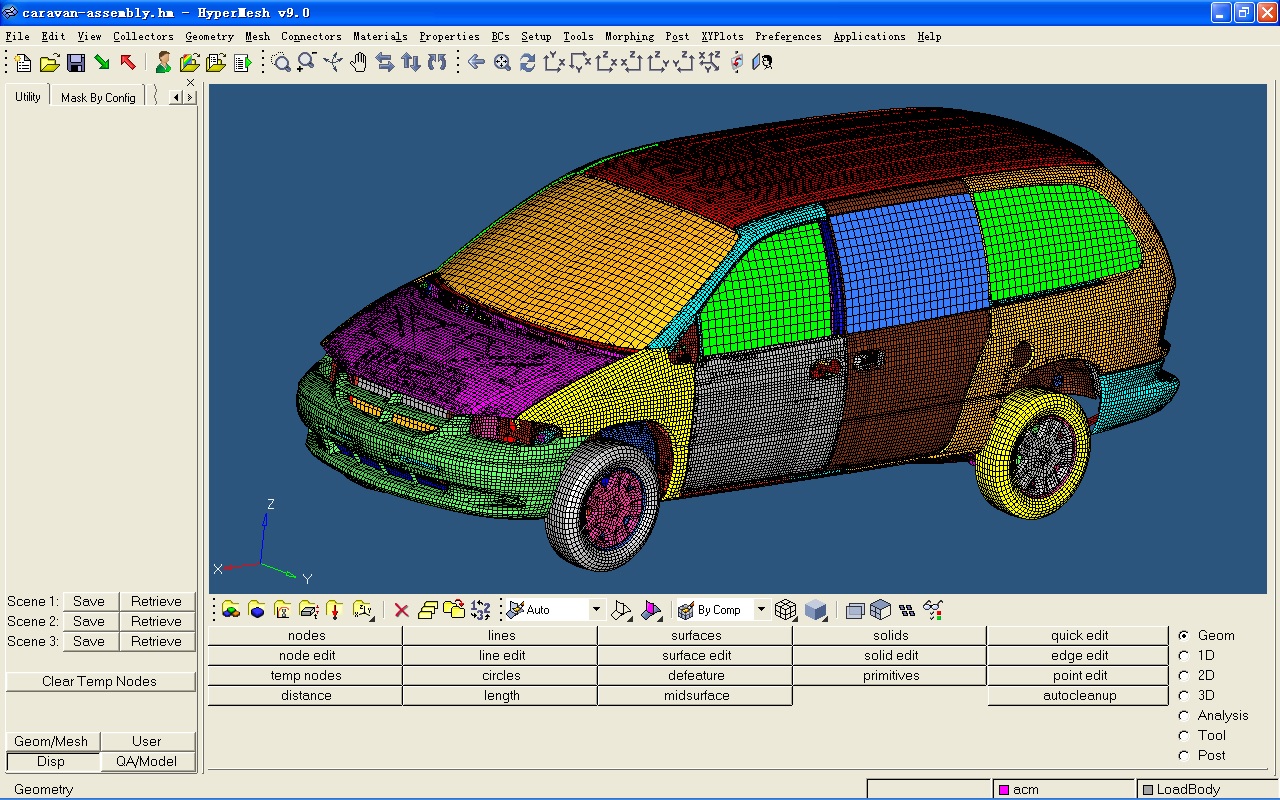Click the magenta acm component color swatch
Viewport: 1280px width, 800px height.
pyautogui.click(x=1004, y=790)
